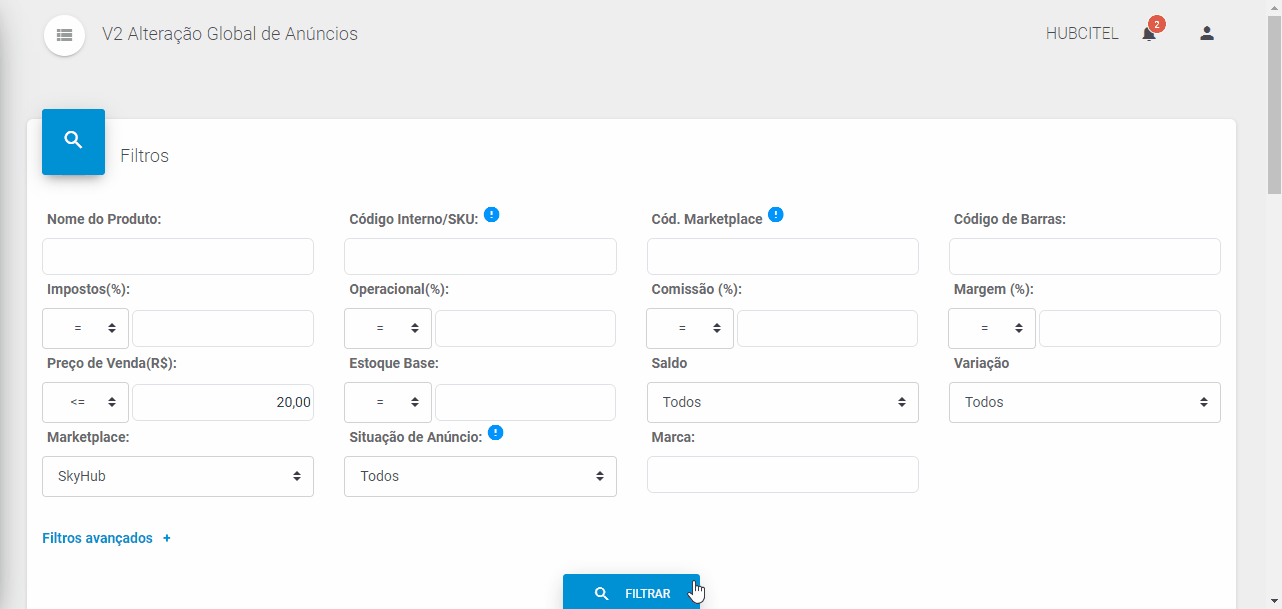Click the blue Filtros search icon tile

[73, 142]
